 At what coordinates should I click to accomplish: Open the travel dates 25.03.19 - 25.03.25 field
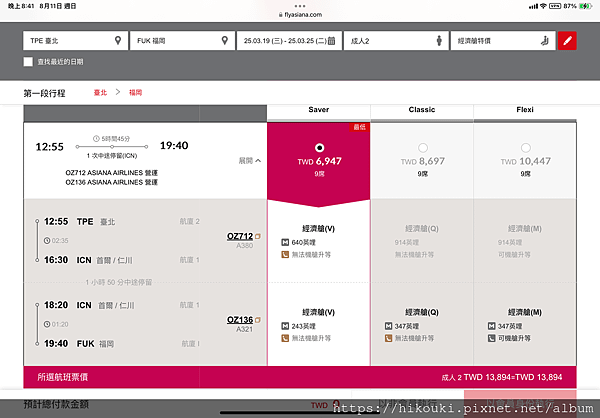[x=289, y=41]
